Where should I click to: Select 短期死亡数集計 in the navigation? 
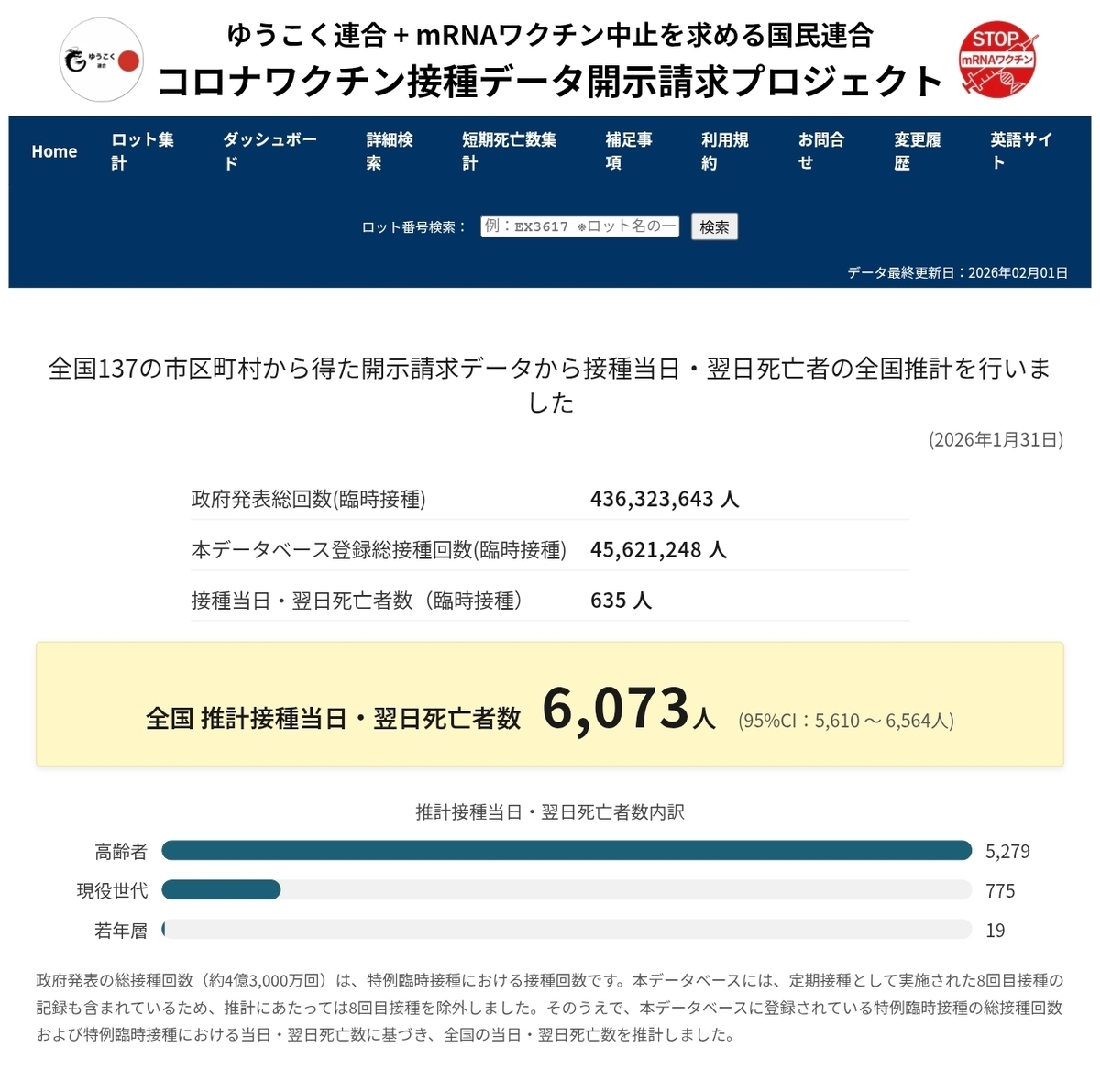coord(509,151)
